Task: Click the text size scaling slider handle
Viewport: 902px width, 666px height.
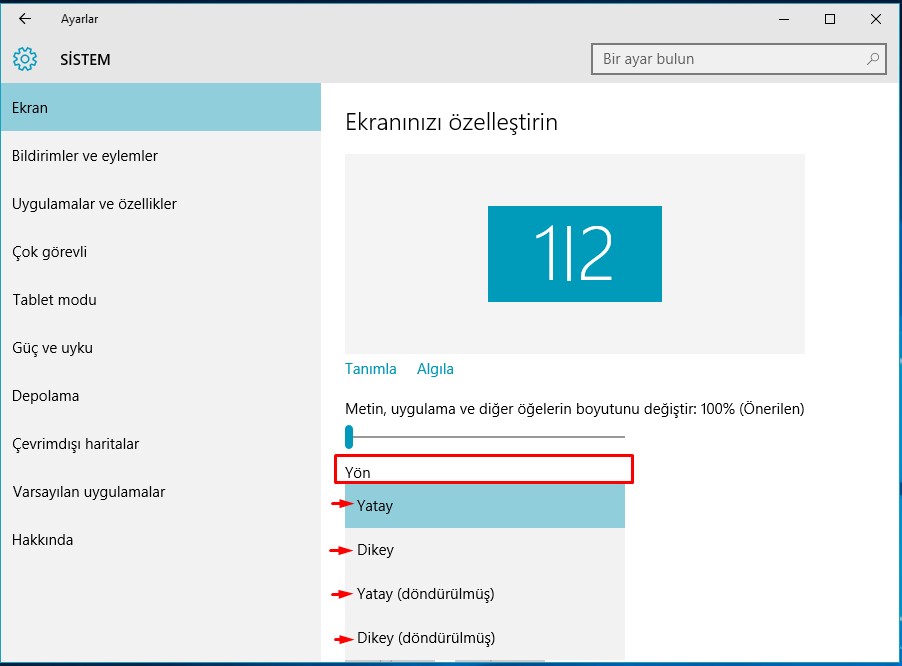Action: [x=349, y=436]
